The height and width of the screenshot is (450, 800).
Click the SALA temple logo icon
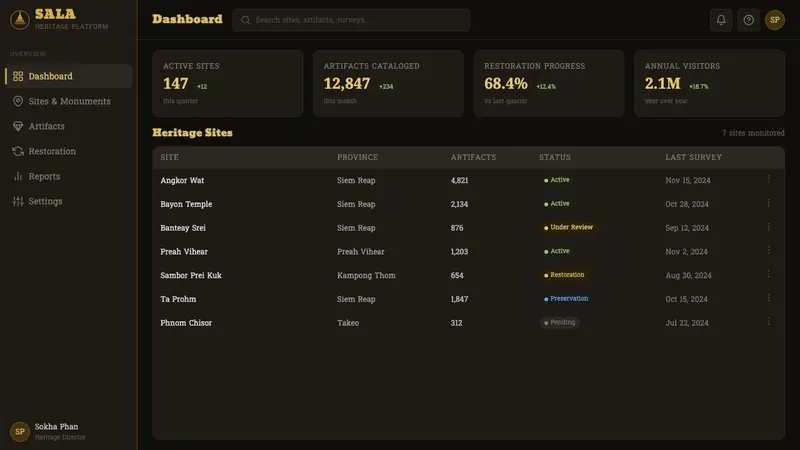(19, 20)
